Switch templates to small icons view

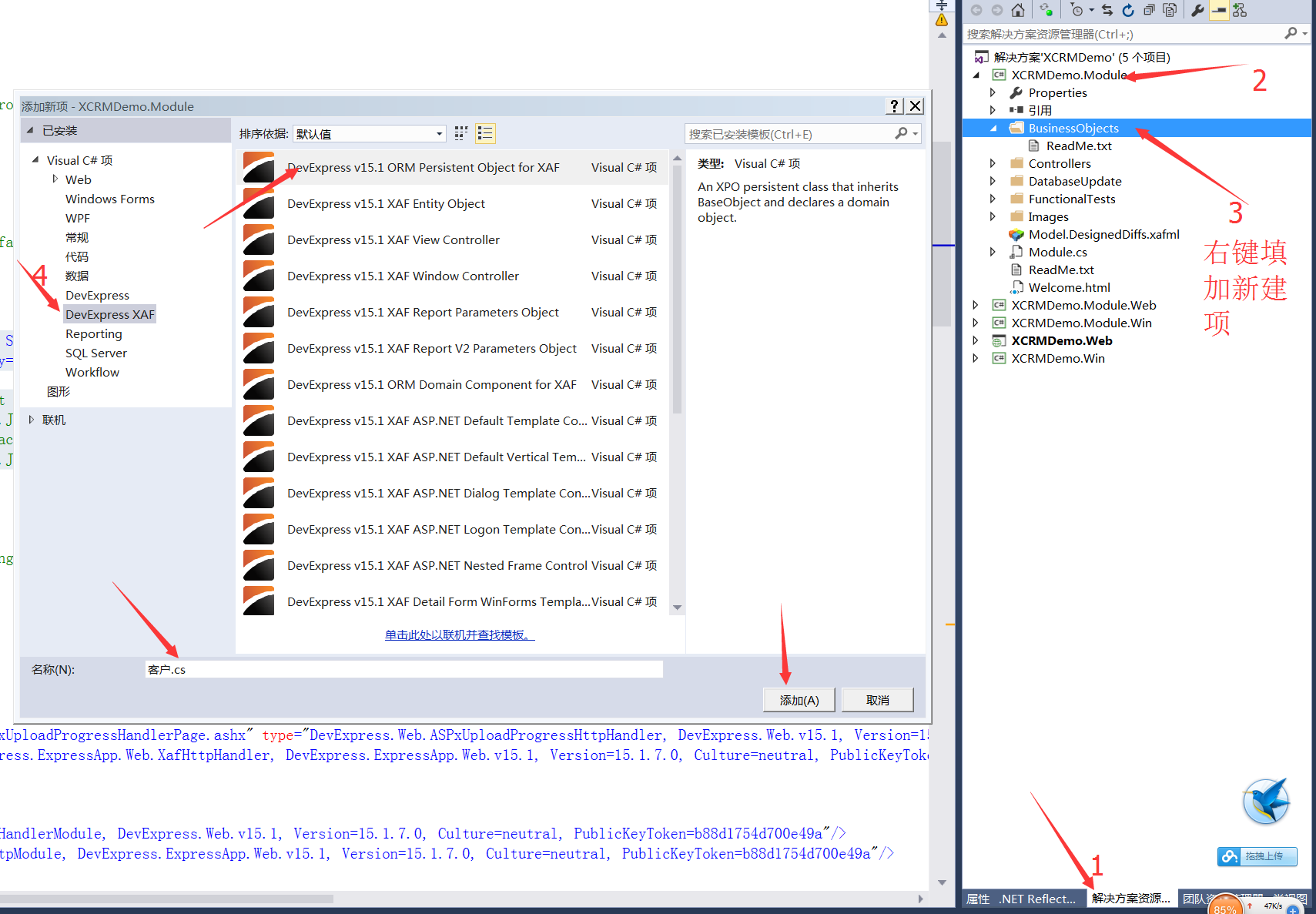coord(461,133)
